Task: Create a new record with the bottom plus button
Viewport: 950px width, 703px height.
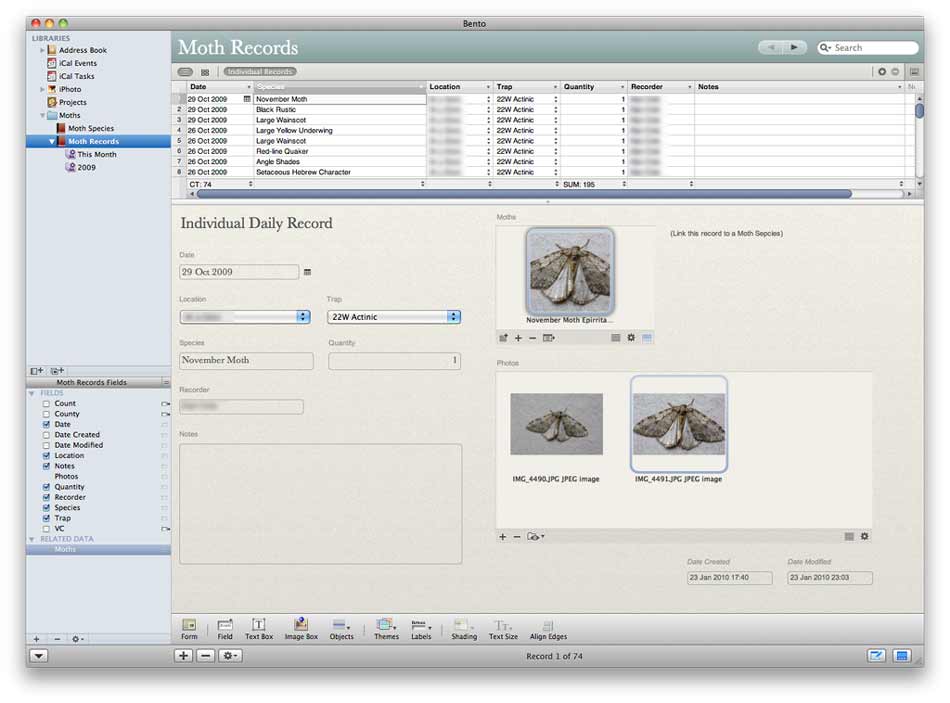Action: pyautogui.click(x=184, y=655)
